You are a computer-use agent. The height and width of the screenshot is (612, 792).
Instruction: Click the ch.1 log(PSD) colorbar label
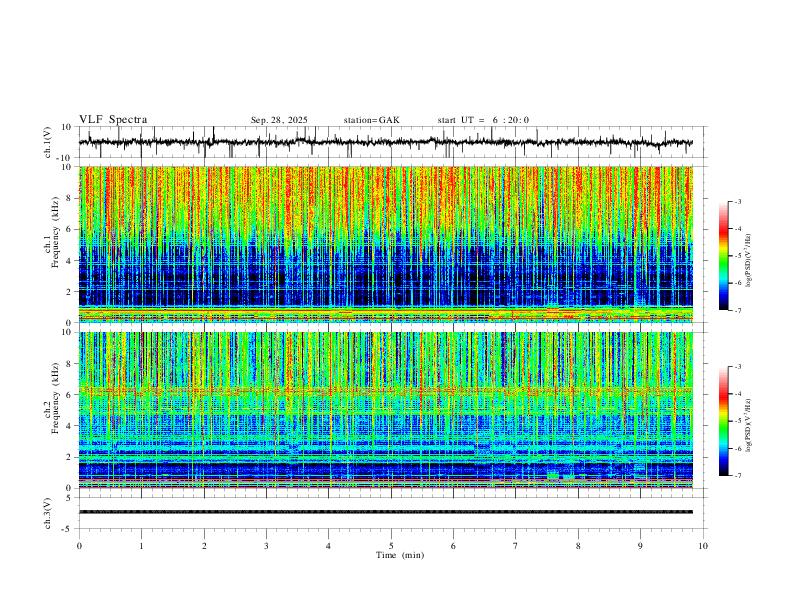[748, 261]
